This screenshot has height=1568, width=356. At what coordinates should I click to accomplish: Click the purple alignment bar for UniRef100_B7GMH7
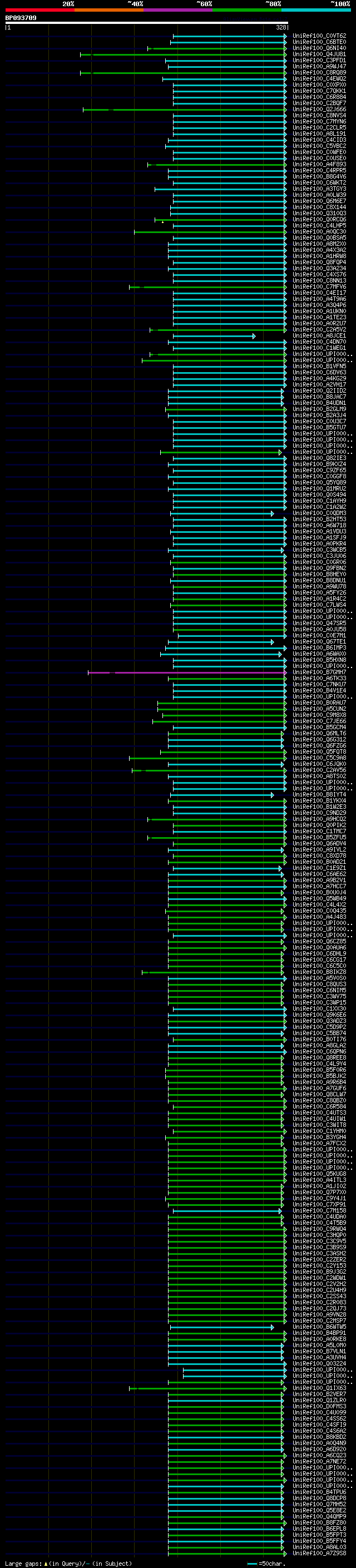click(186, 672)
